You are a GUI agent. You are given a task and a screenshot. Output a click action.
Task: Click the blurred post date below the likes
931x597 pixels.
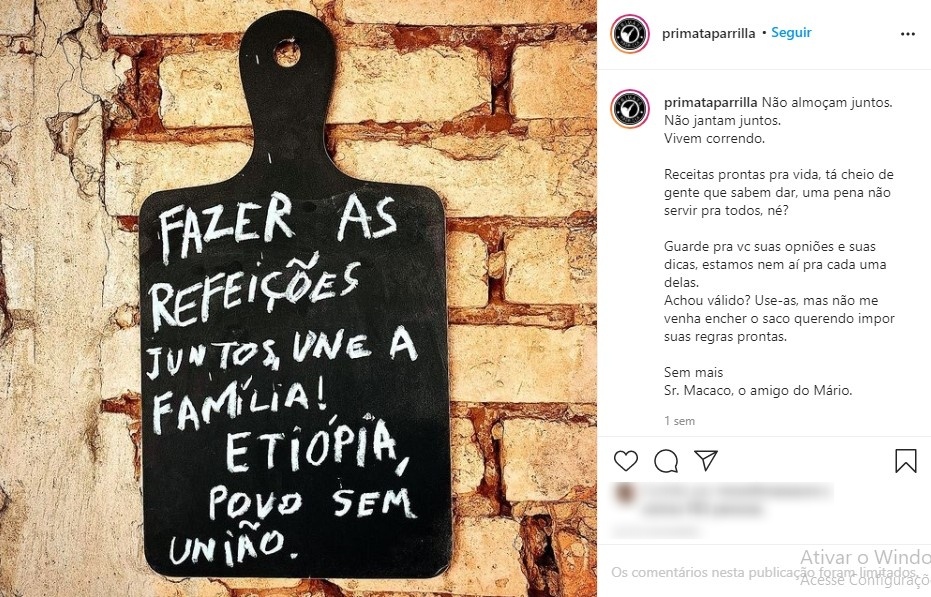(655, 530)
